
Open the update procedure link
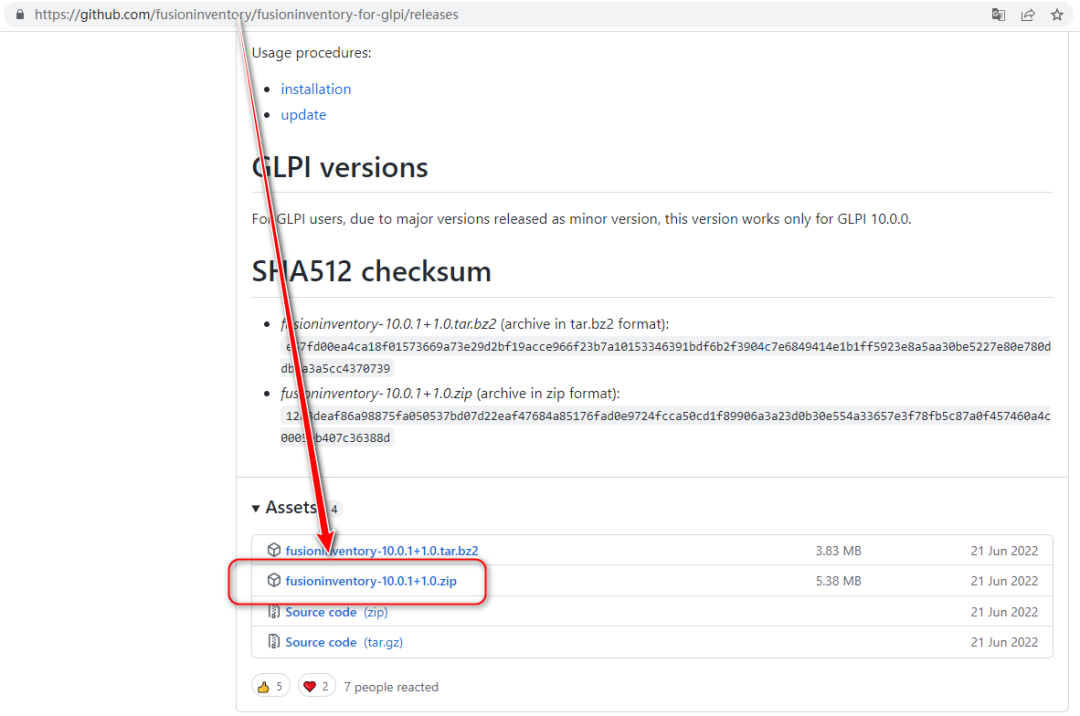[303, 115]
